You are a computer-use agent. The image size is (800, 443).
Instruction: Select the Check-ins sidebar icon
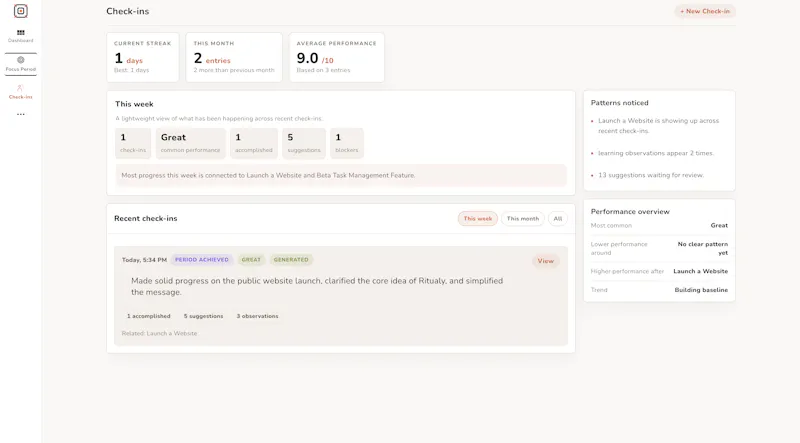(20, 92)
